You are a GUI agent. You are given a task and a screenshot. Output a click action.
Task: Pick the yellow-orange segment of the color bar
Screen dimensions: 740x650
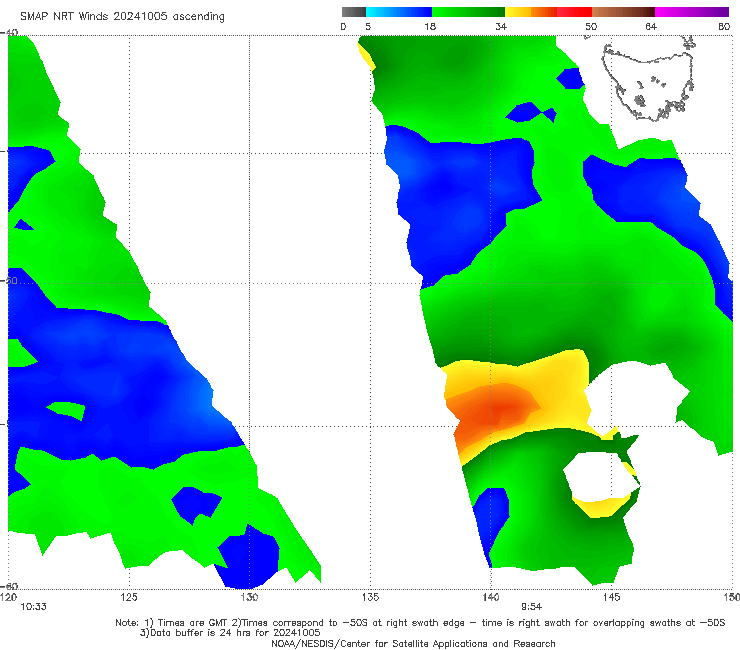pyautogui.click(x=531, y=12)
